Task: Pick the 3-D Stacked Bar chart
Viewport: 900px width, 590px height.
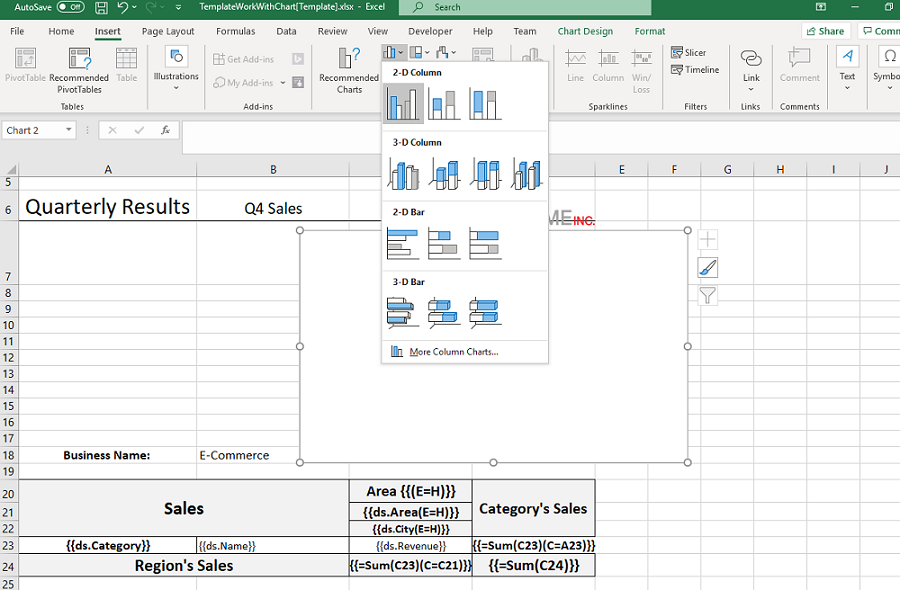Action: click(x=444, y=313)
